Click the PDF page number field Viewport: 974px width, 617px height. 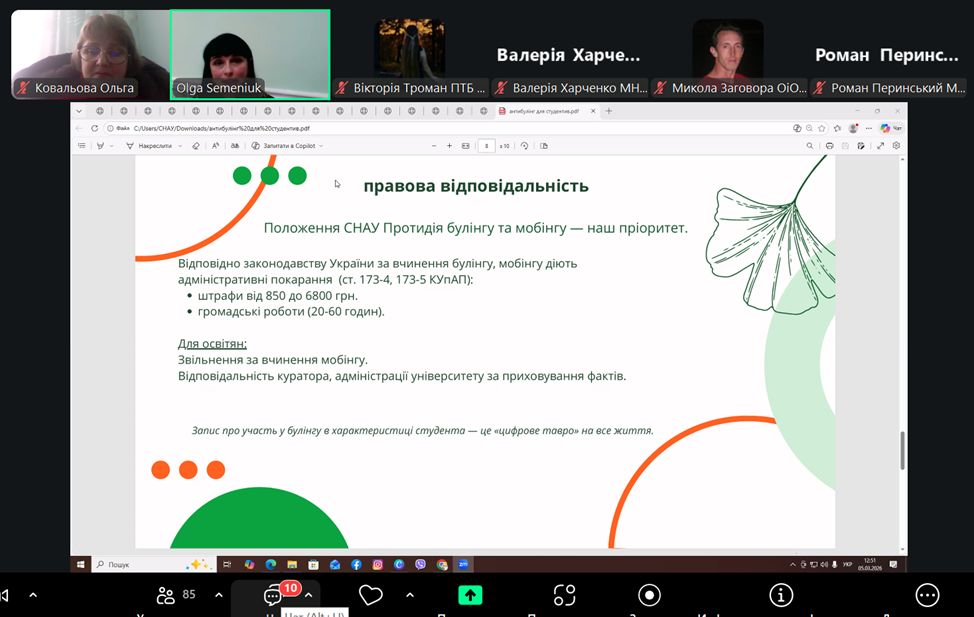point(486,146)
